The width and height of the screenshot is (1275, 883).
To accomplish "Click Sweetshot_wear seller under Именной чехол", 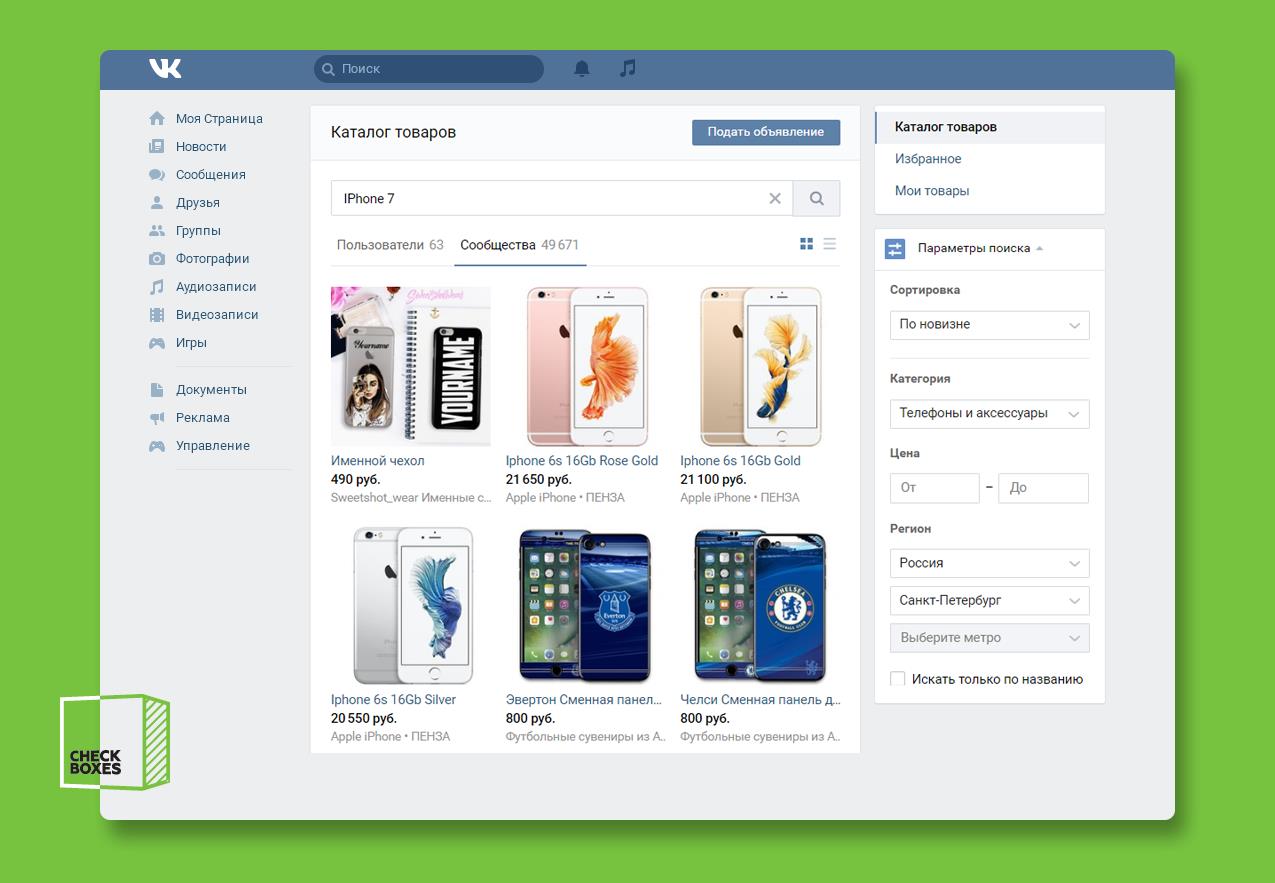I will pos(411,497).
